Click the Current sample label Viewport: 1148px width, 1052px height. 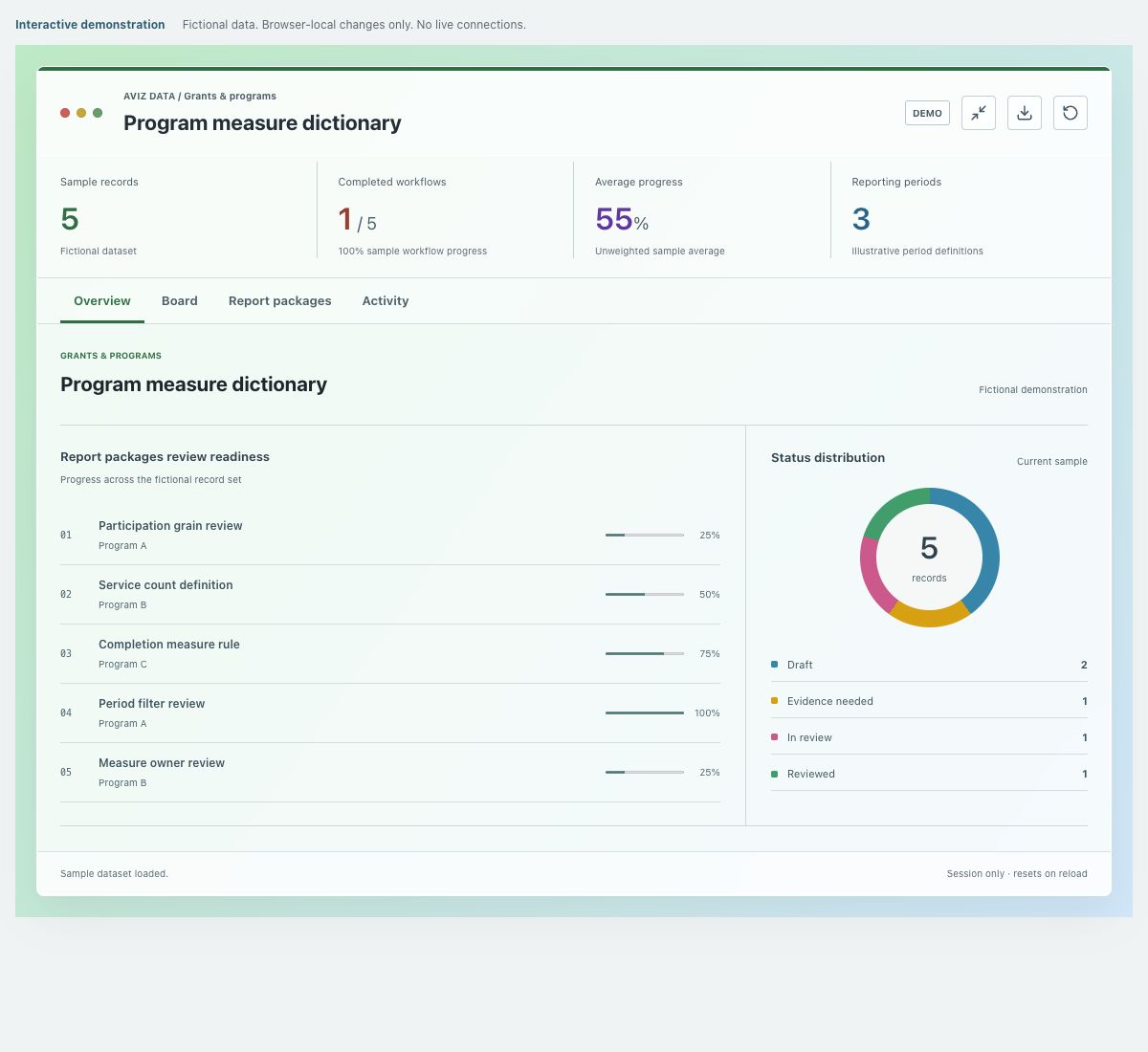pyautogui.click(x=1052, y=461)
